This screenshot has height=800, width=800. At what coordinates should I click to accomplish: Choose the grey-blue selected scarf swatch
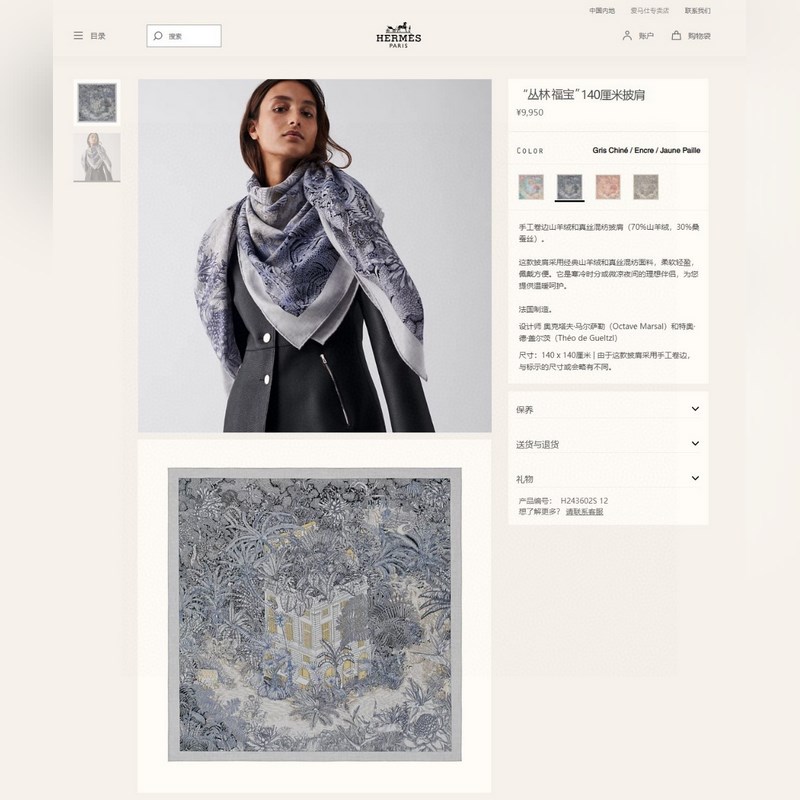[569, 187]
